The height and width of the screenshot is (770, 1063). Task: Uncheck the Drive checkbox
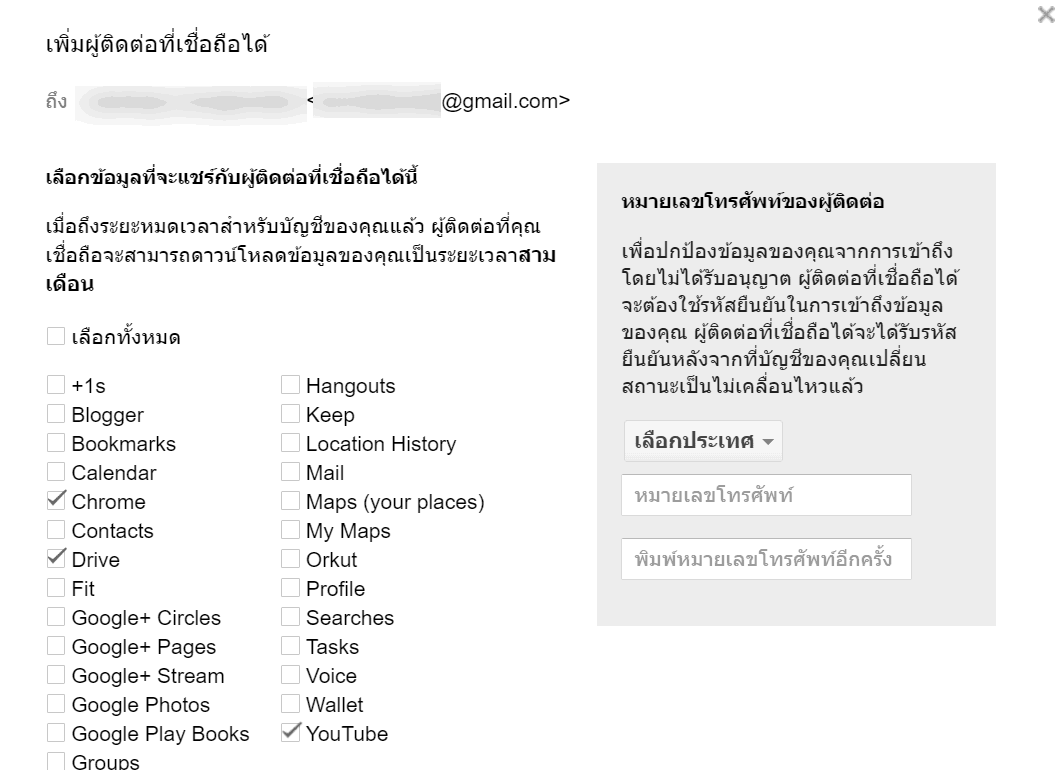[56, 559]
